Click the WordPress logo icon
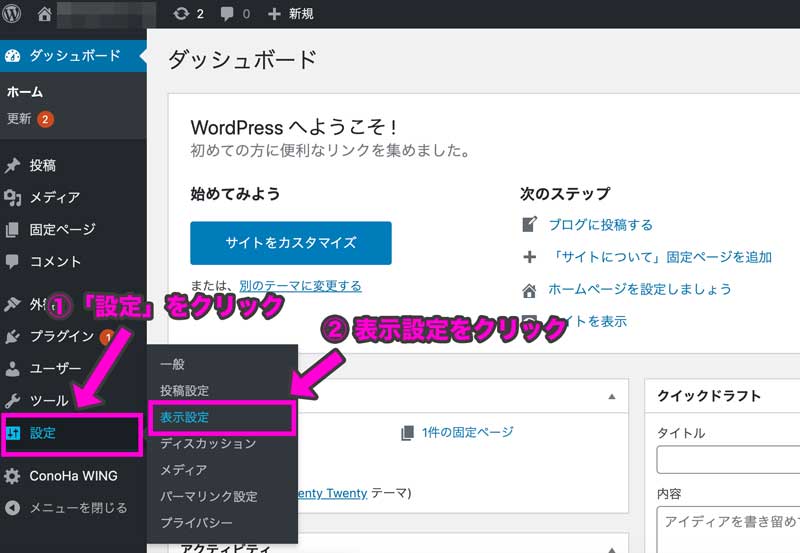 tap(14, 14)
